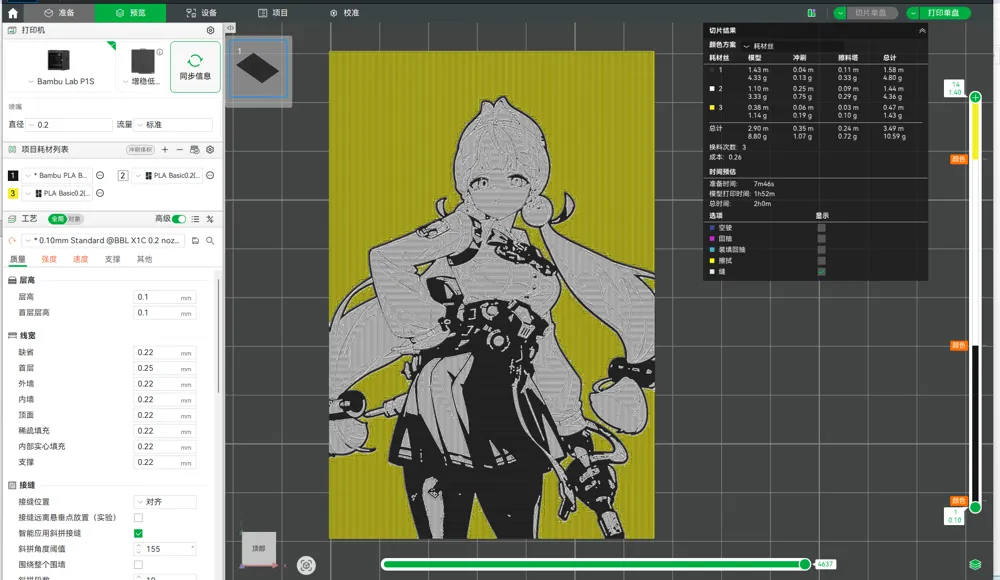Uncheck 智能应用斜拼接缝 checkbox

(x=138, y=533)
